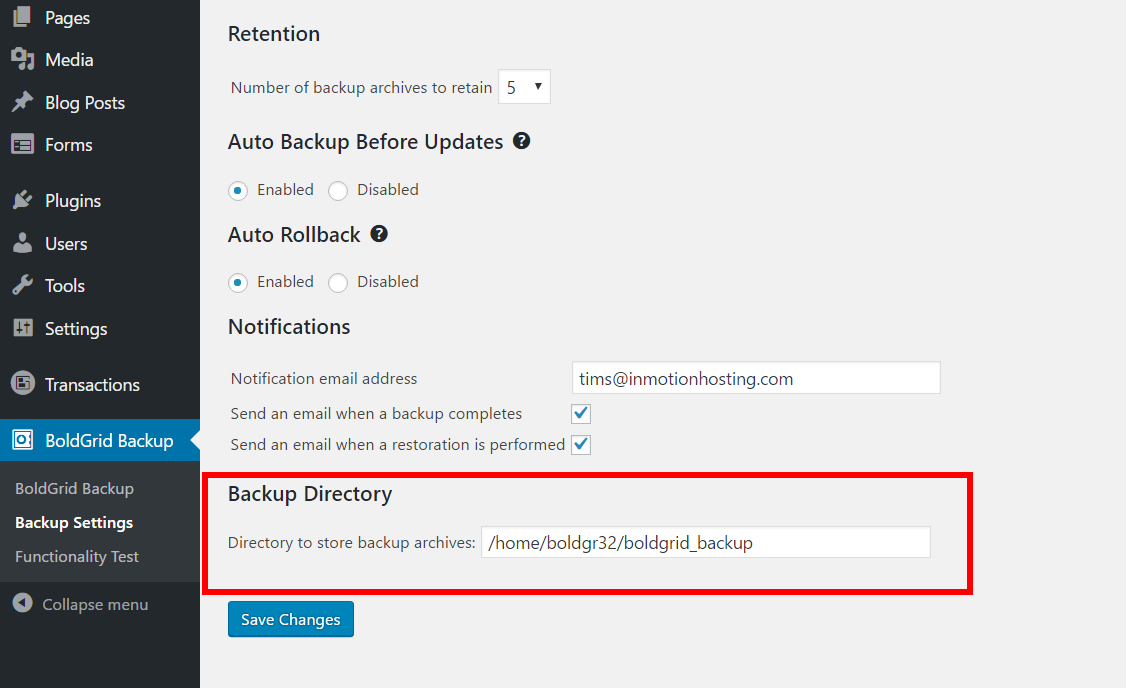Screen dimensions: 1126x688
Task: Go to Backup Settings submenu link
Action: 74,523
